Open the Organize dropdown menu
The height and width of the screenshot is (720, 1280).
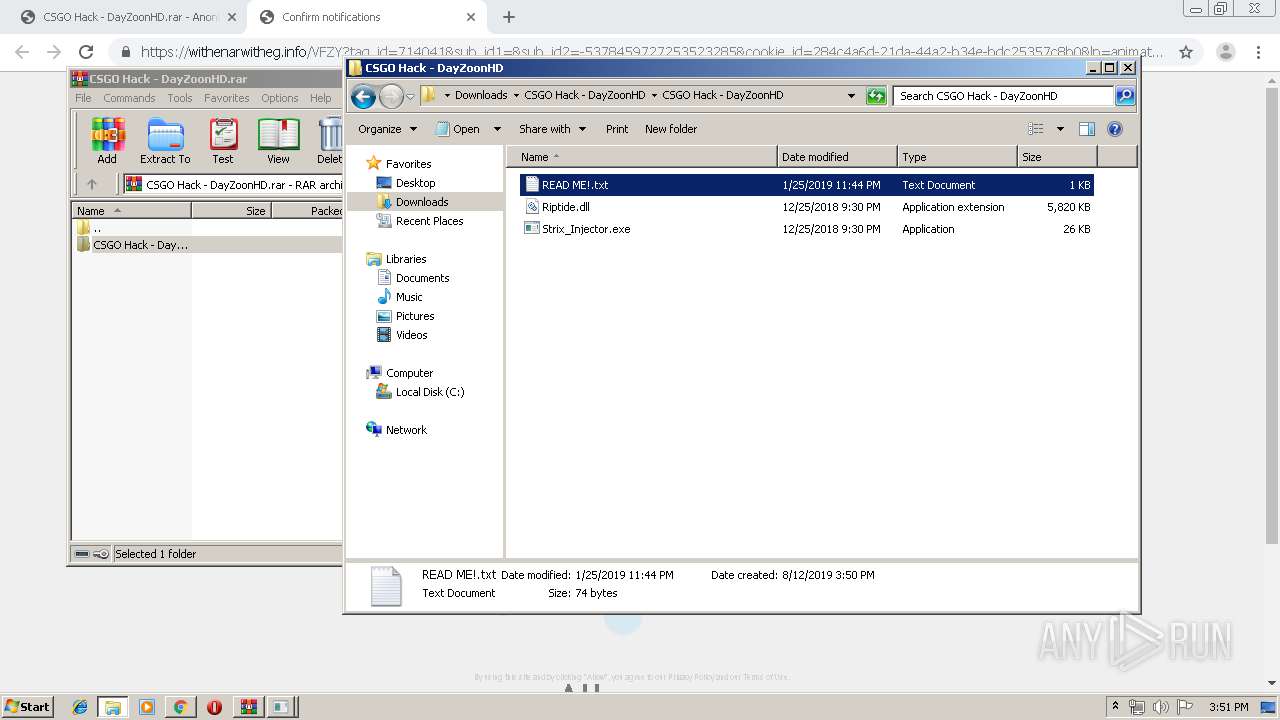[x=387, y=129]
